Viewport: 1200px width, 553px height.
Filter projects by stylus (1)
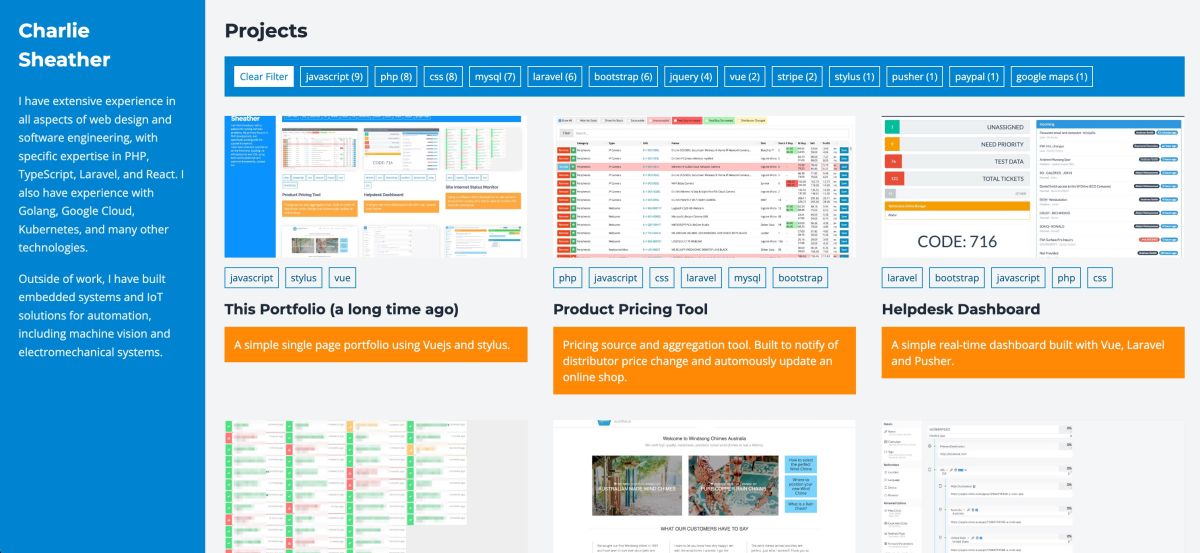tap(854, 77)
